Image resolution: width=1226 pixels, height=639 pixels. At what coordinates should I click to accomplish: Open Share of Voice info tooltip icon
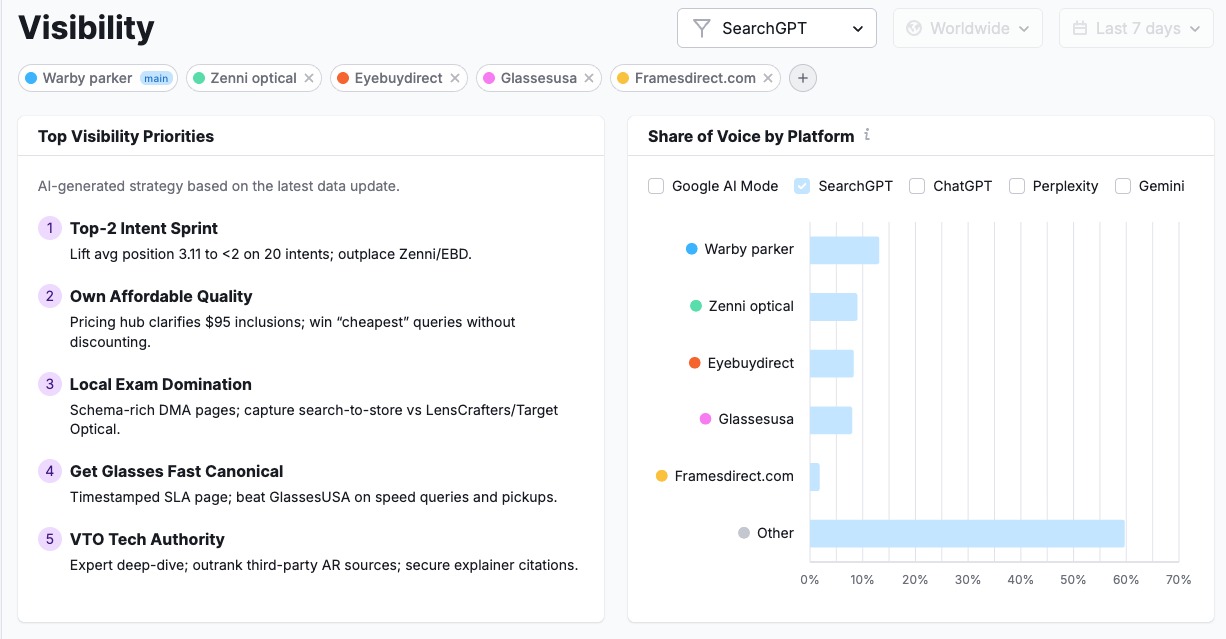[x=867, y=135]
